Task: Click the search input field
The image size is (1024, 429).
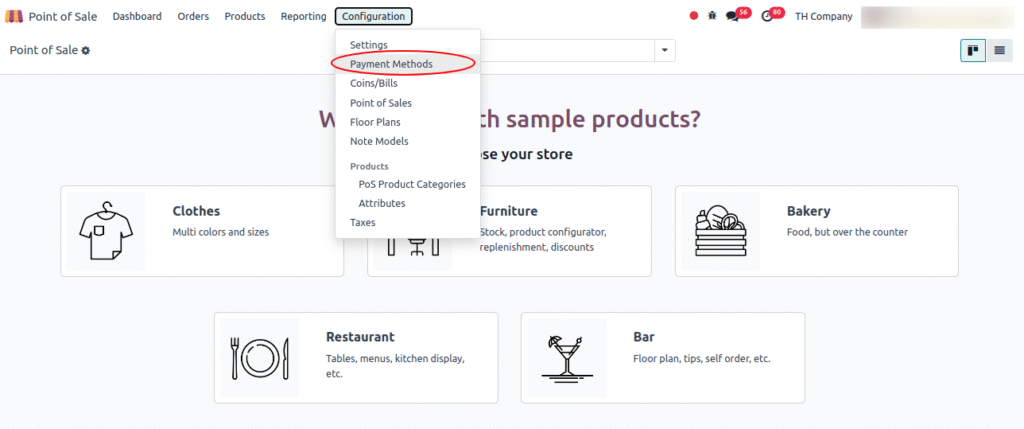Action: pyautogui.click(x=568, y=50)
